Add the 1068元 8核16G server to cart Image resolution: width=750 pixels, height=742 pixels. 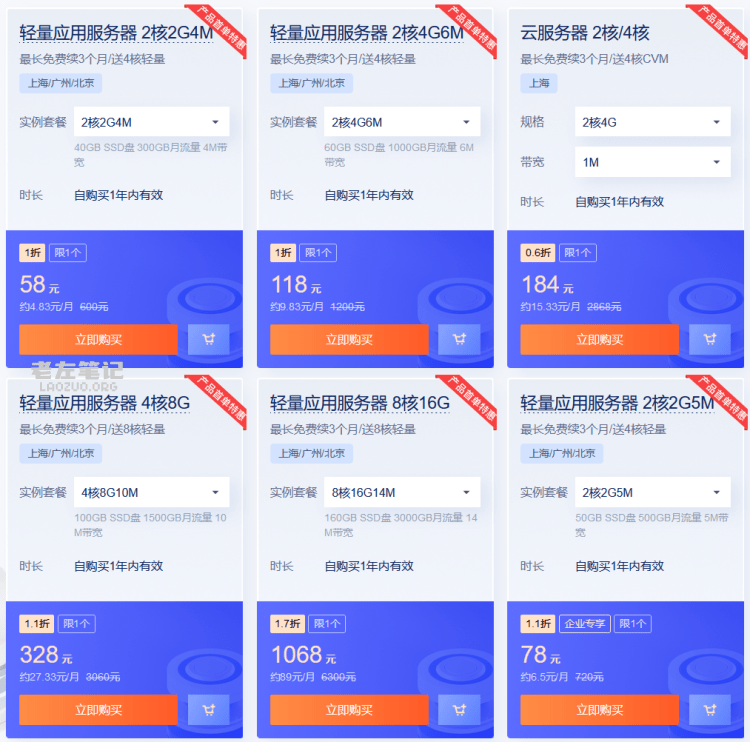[x=459, y=710]
